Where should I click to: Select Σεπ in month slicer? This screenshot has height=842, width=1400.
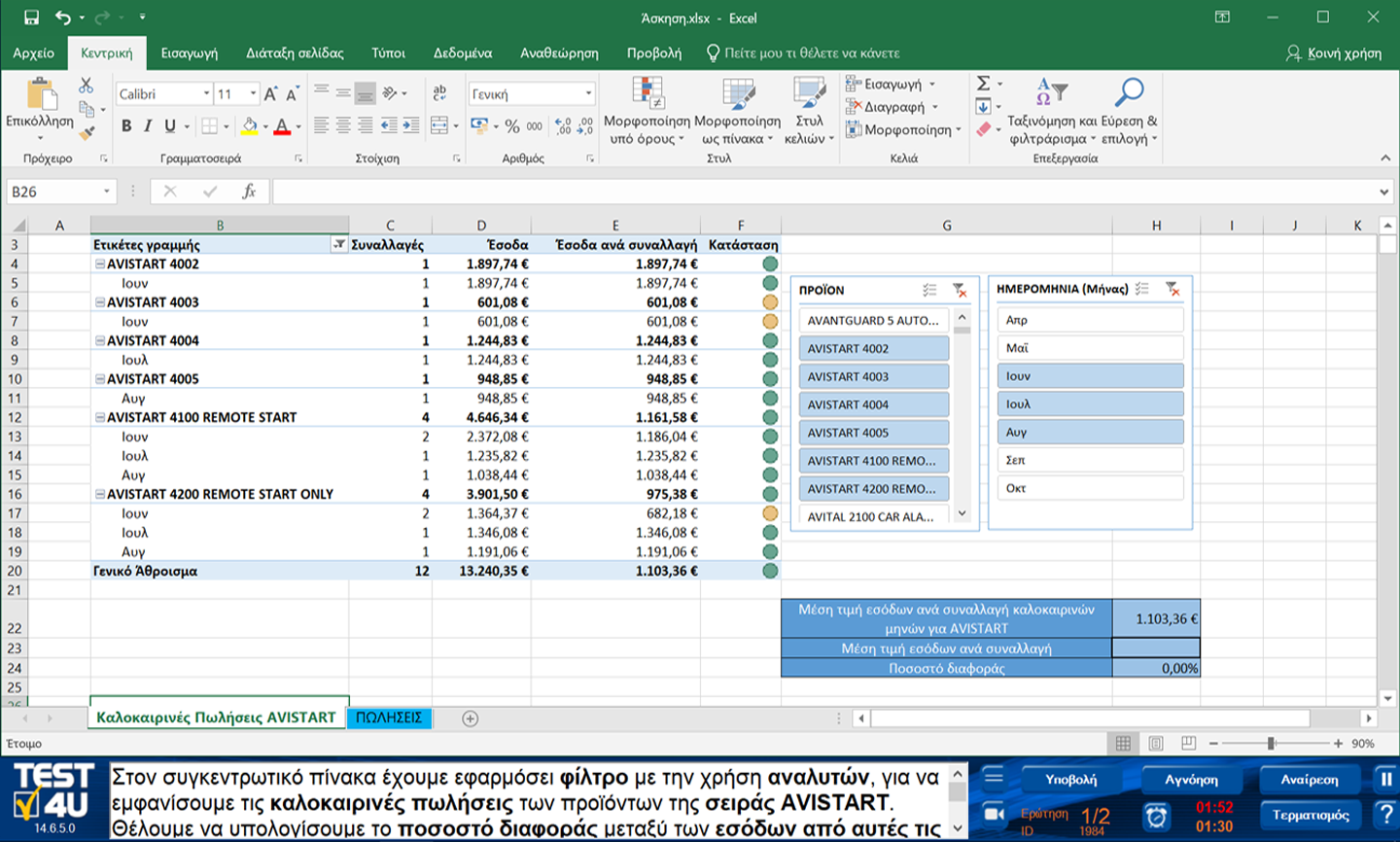pos(1091,461)
